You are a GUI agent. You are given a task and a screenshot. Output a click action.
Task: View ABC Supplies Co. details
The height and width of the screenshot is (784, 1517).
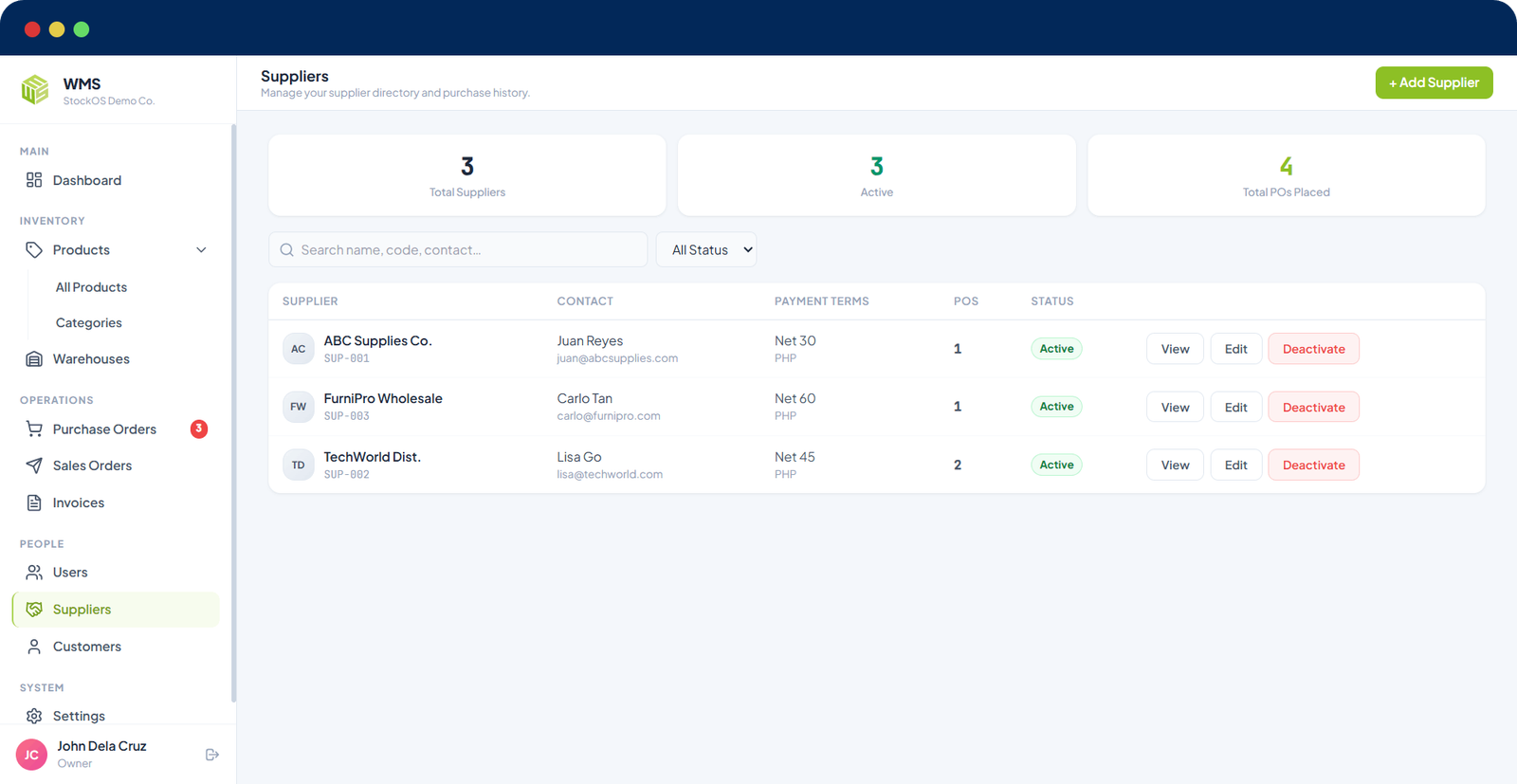coord(1175,349)
